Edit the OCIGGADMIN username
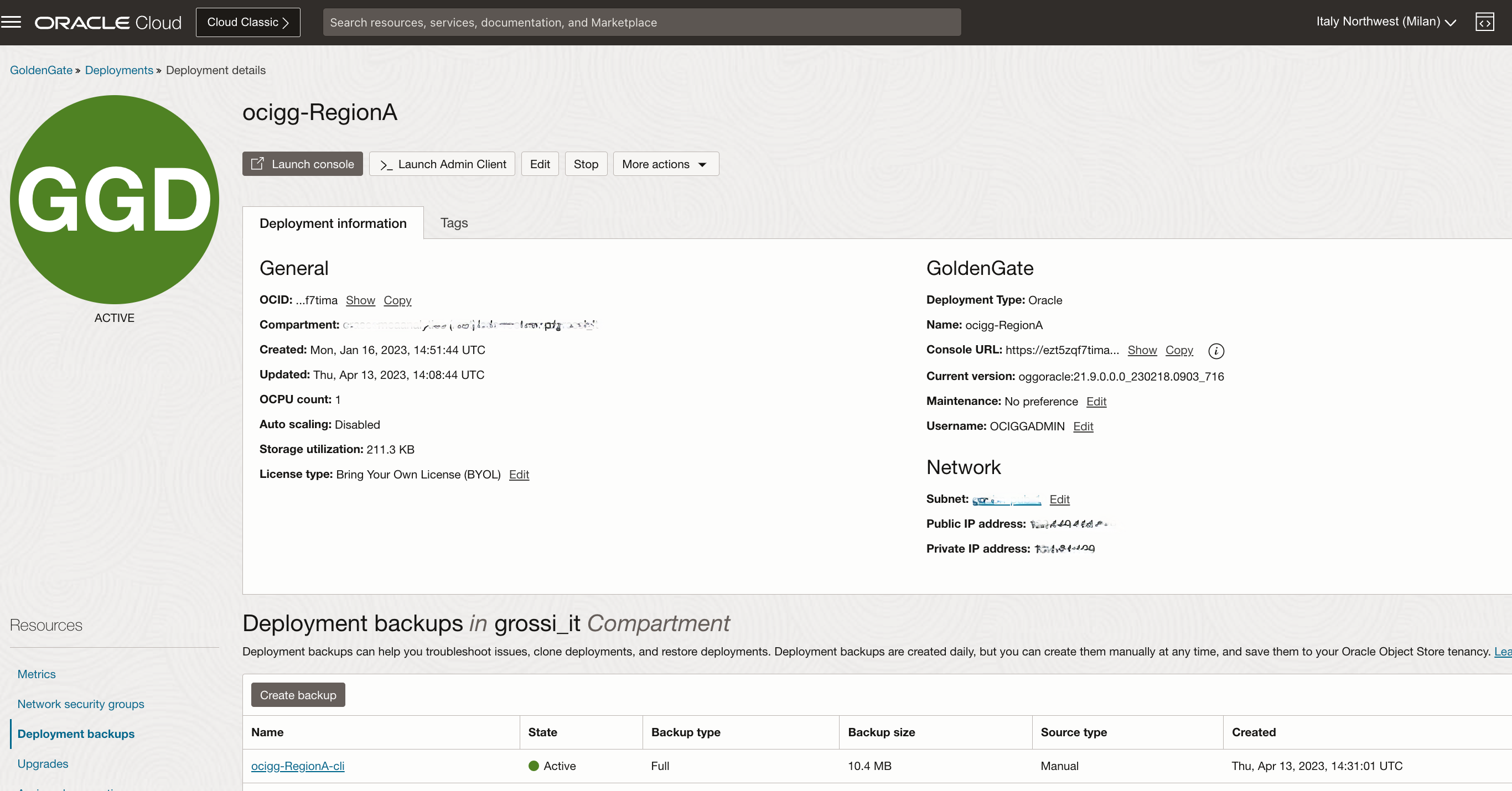The image size is (1512, 791). pyautogui.click(x=1083, y=426)
